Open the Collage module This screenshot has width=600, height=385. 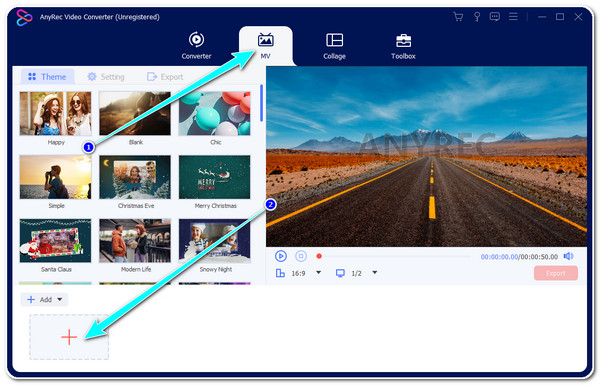(x=334, y=46)
